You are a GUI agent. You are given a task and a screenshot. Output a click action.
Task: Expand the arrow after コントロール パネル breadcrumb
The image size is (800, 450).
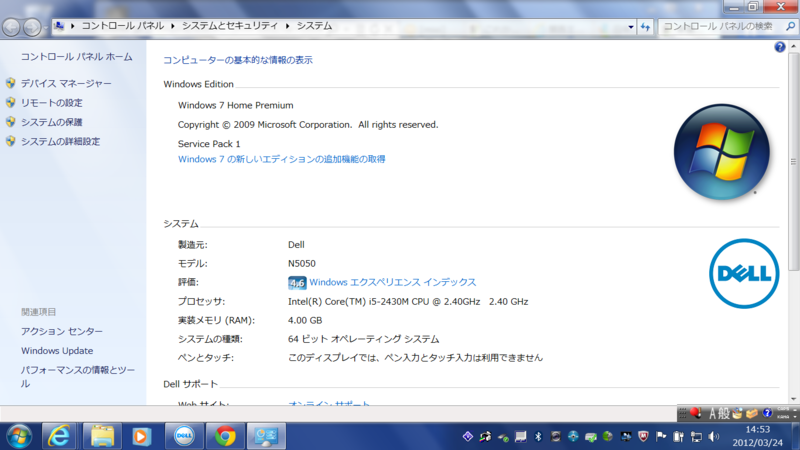pyautogui.click(x=173, y=26)
